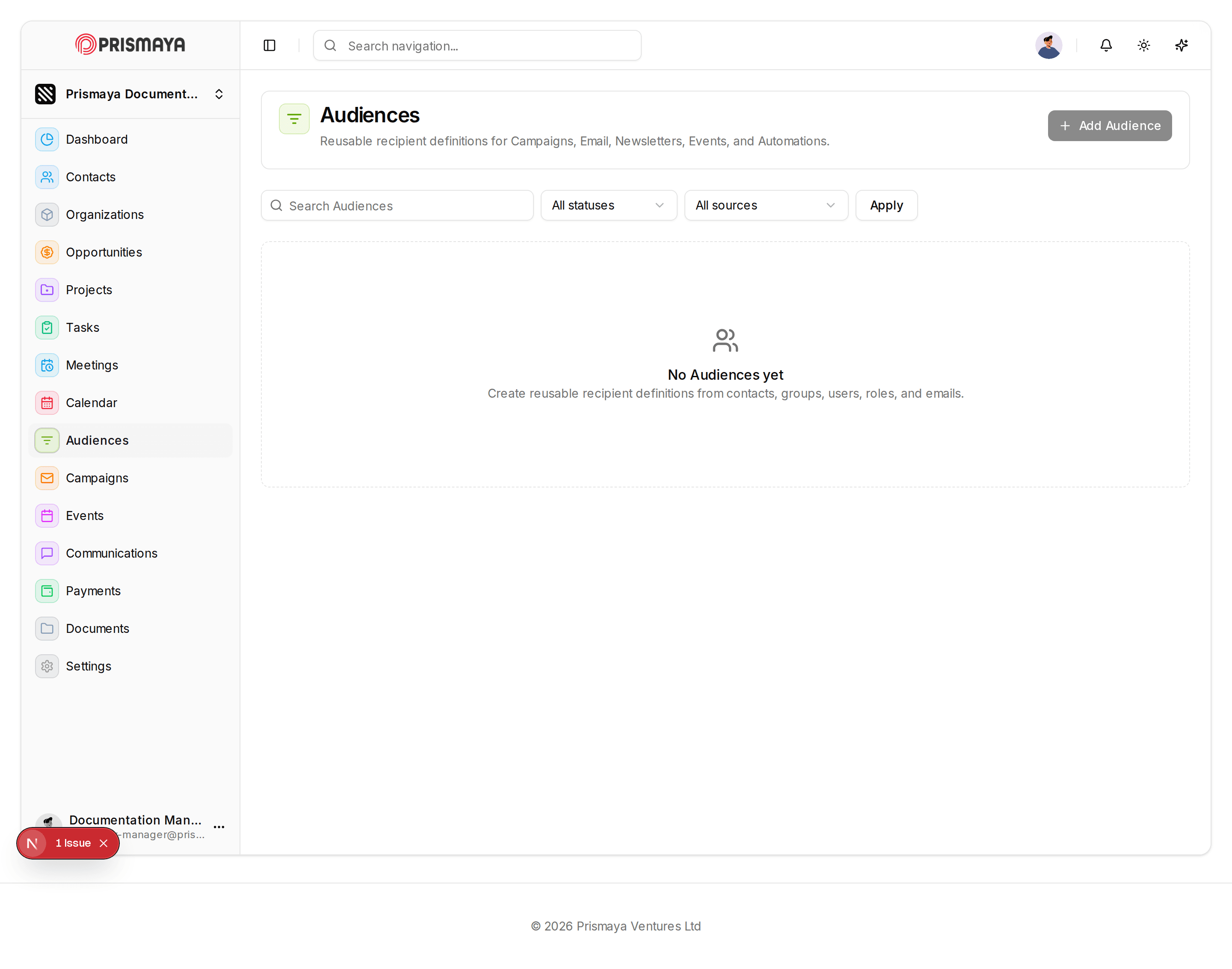
Task: Select the Meetings calendar-clock icon
Action: tap(47, 365)
